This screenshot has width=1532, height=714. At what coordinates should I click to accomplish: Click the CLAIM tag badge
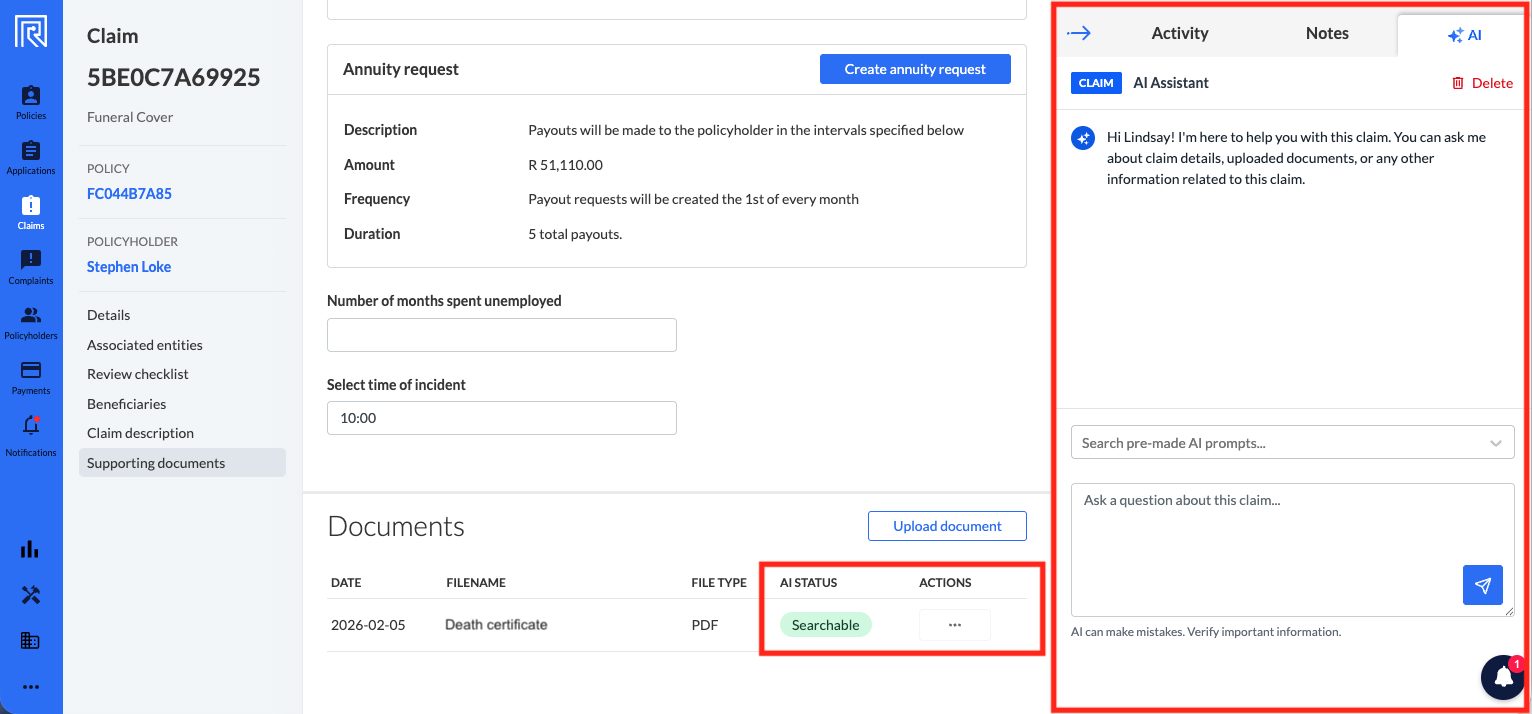point(1096,83)
